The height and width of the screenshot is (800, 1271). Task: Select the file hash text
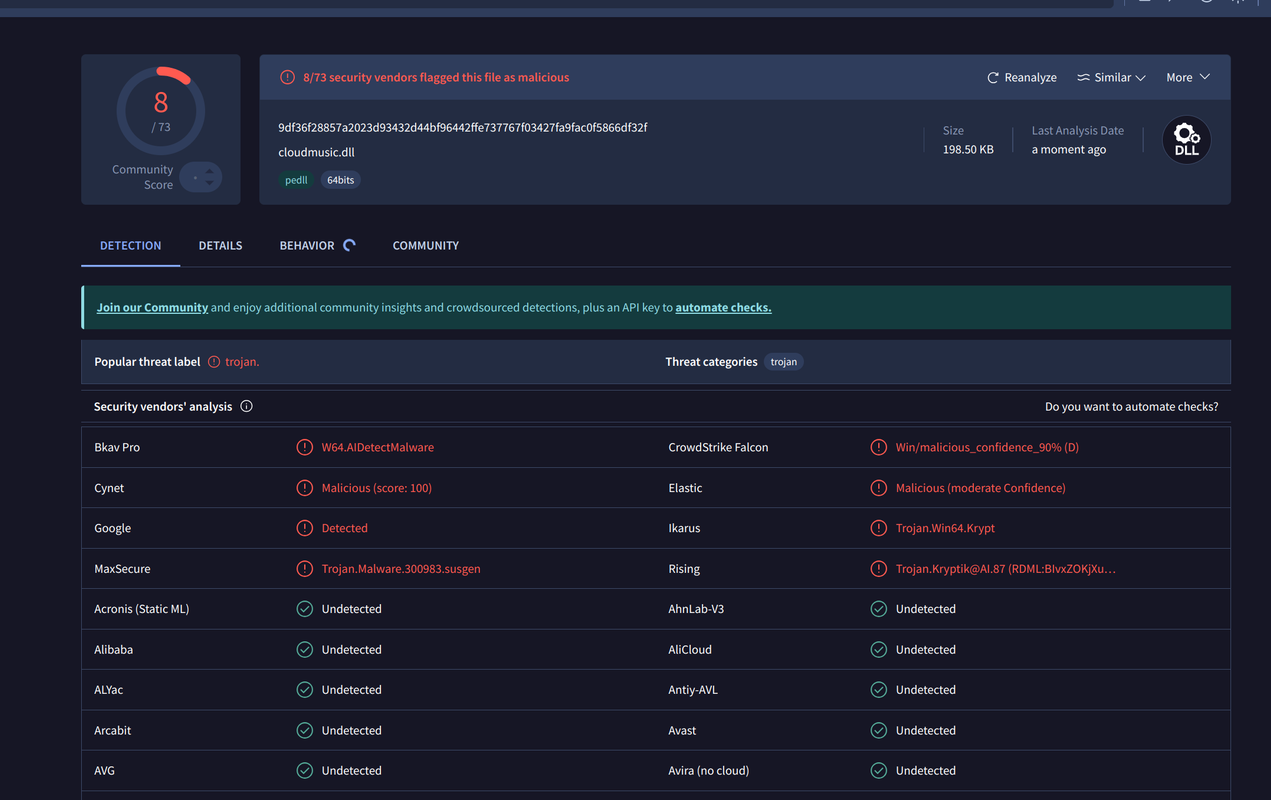point(463,128)
